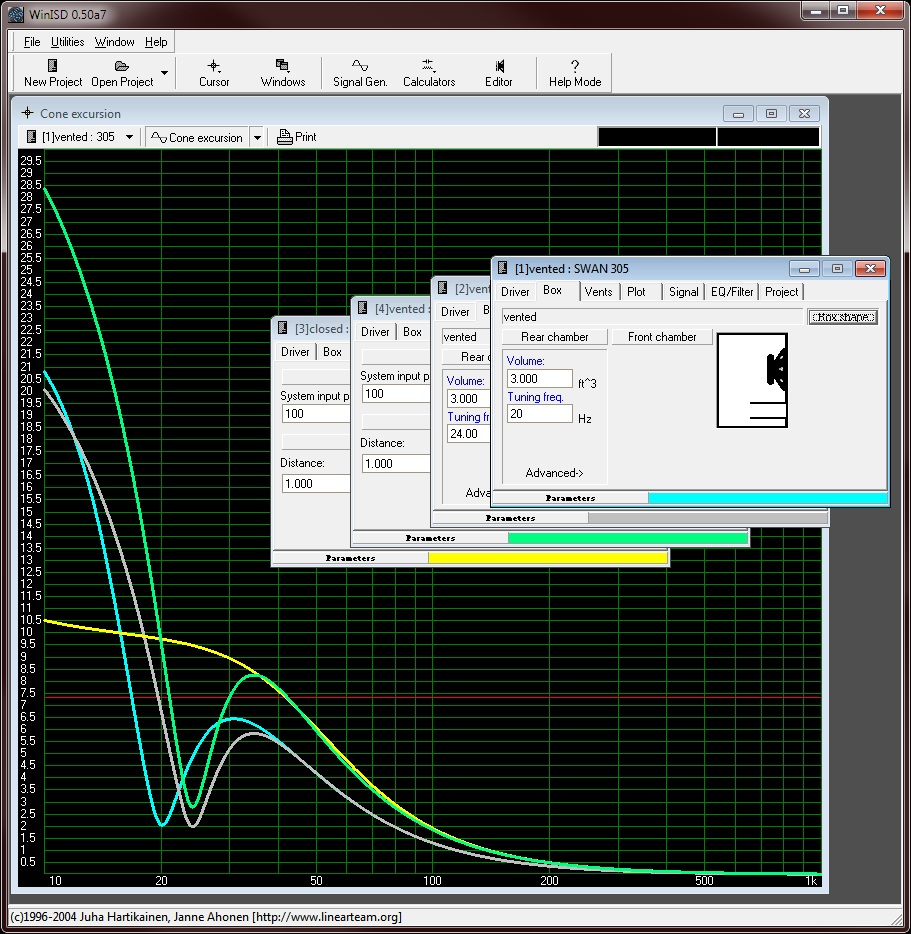911x934 pixels.
Task: Click the Front chamber button
Action: (662, 337)
